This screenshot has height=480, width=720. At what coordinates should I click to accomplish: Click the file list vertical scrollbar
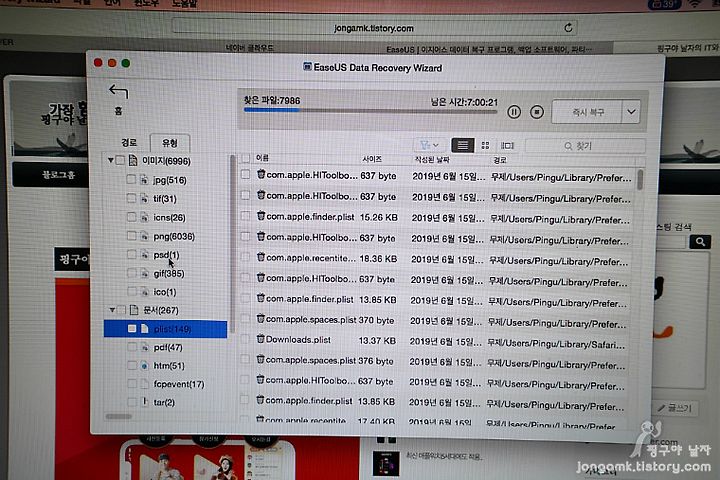[x=640, y=179]
